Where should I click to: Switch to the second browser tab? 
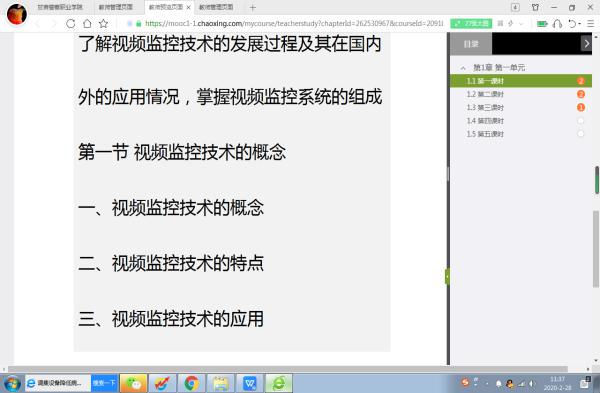tap(116, 7)
